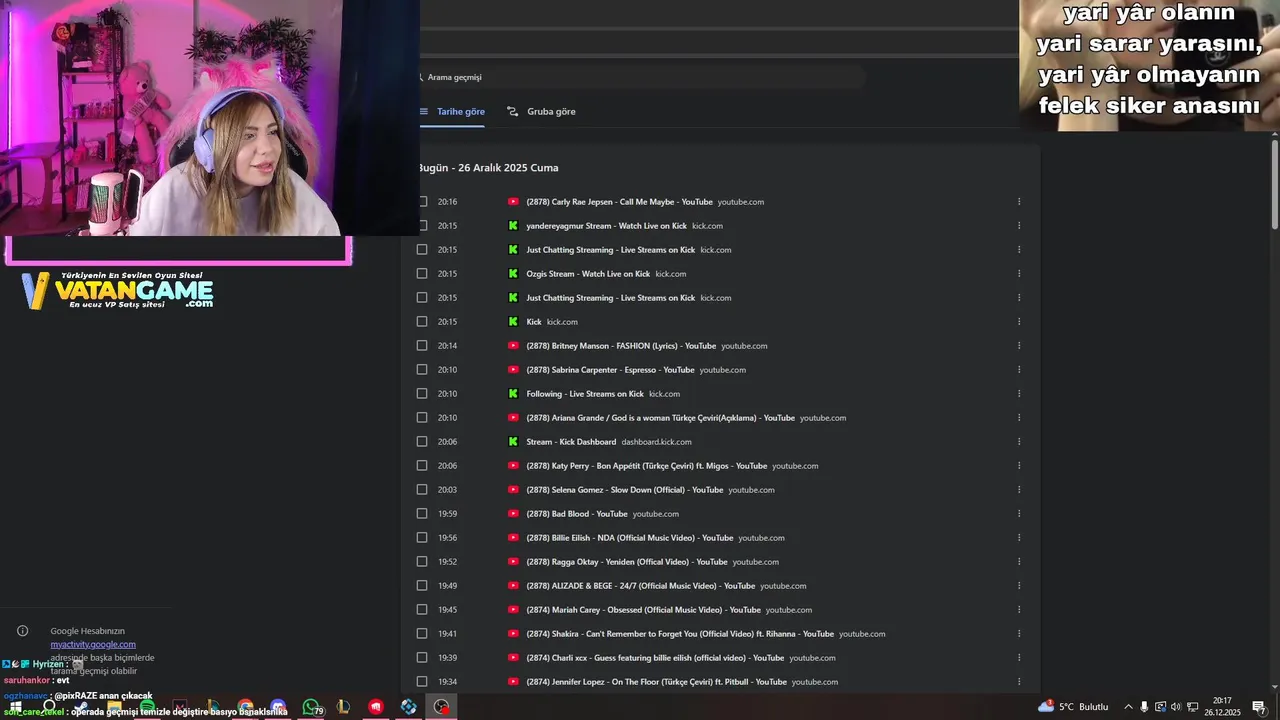Switch to Tarihe göre tab

(452, 112)
